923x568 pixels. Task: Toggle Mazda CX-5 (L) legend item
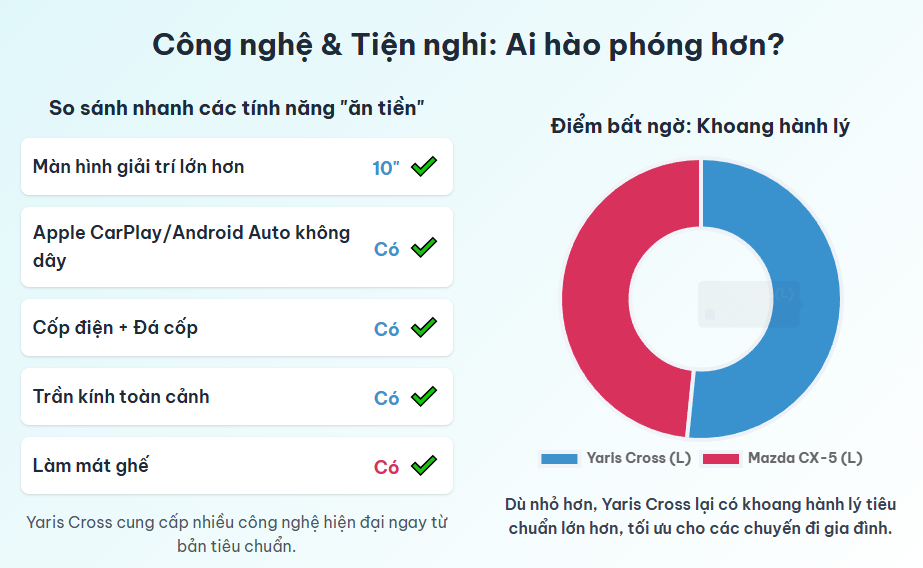coord(782,458)
